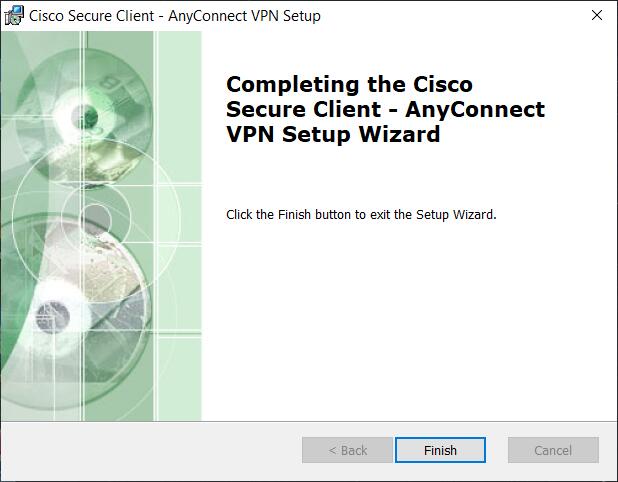The image size is (618, 482).
Task: Click the small circle in banner middle
Action: click(98, 217)
